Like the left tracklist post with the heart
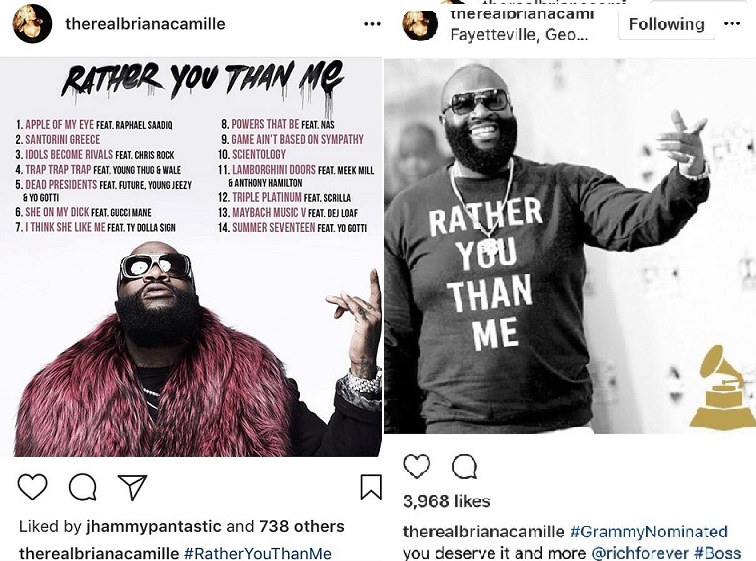 [32, 487]
